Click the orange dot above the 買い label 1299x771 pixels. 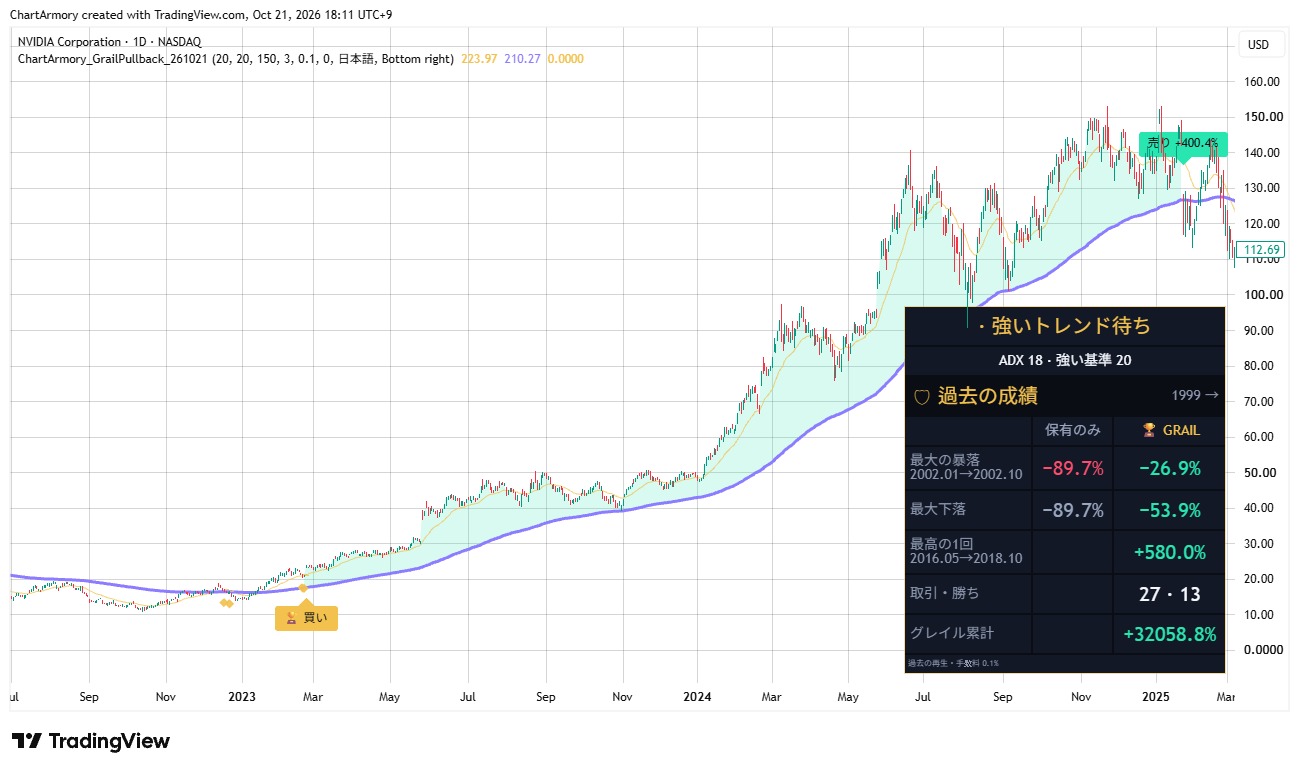(304, 587)
